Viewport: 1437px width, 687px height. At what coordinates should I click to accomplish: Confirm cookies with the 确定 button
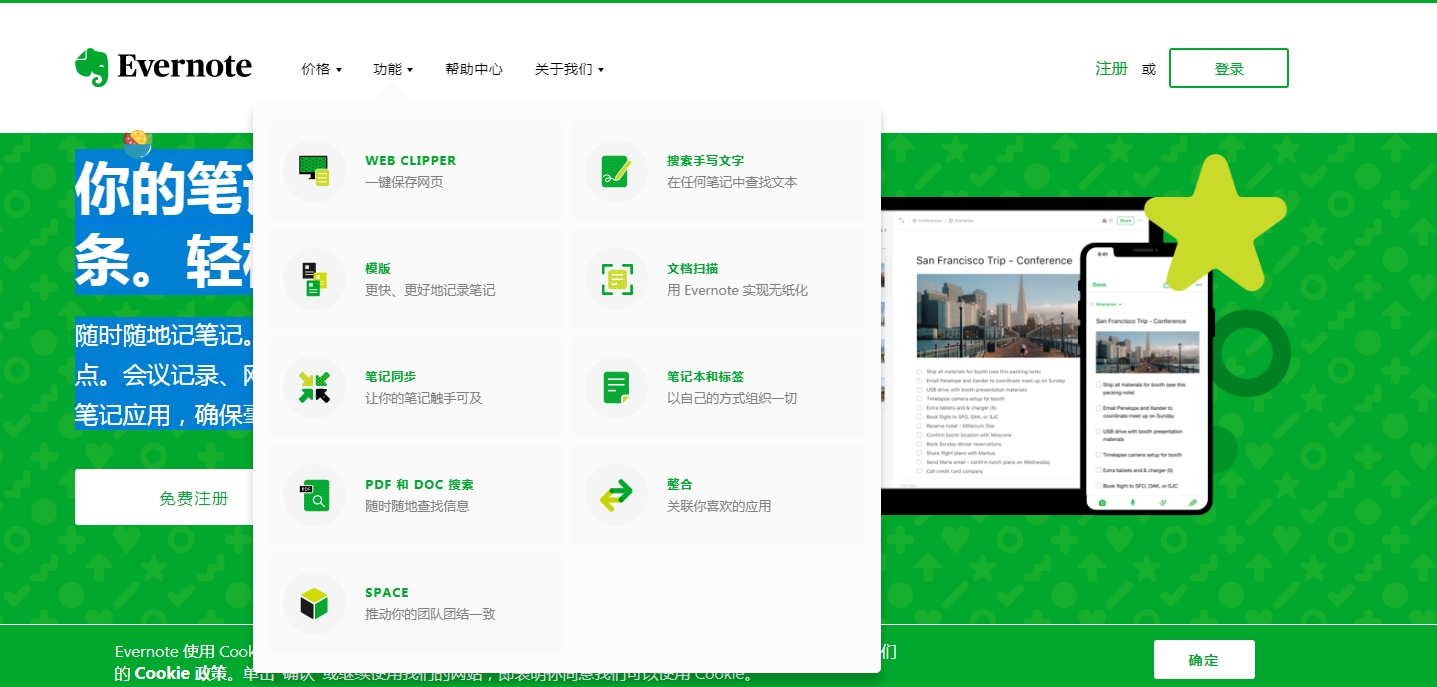(x=1203, y=660)
